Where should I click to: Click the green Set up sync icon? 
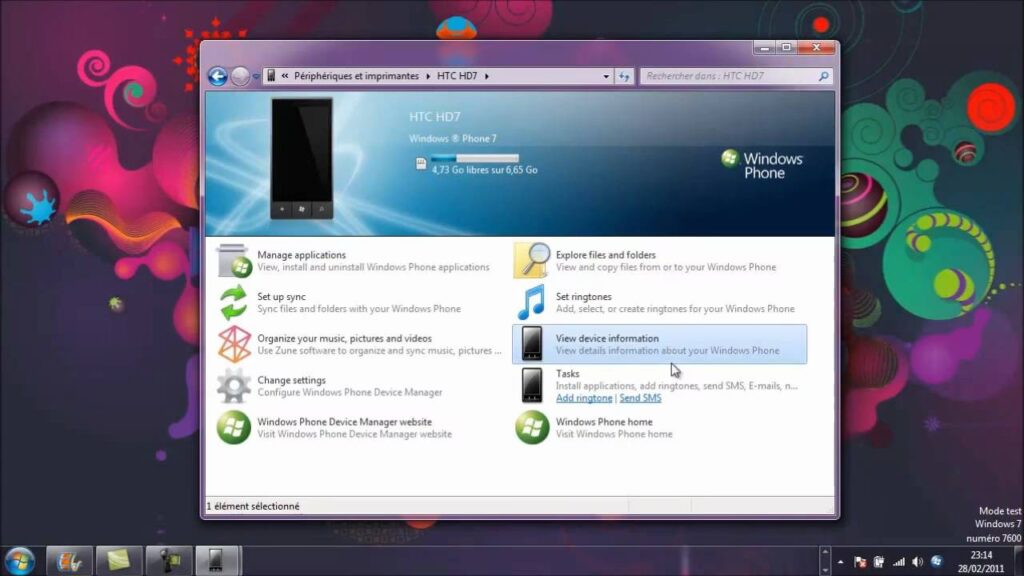pos(234,303)
